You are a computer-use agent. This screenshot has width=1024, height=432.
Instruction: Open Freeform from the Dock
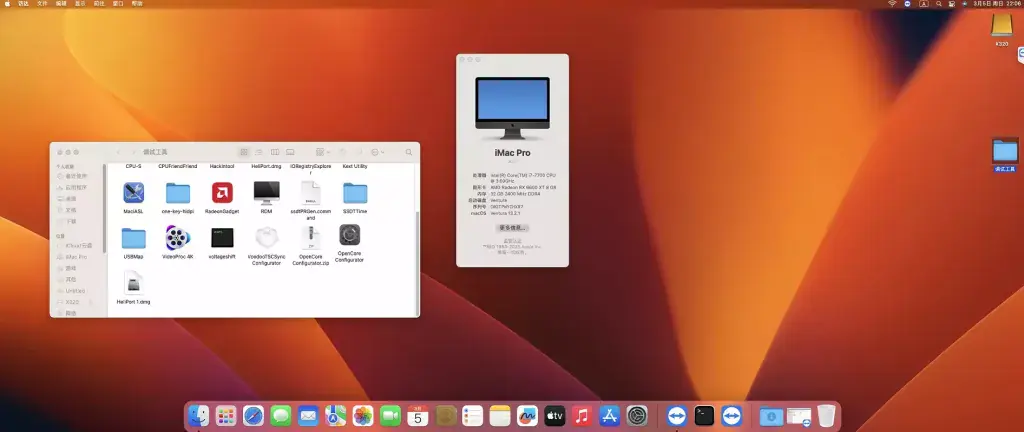click(527, 416)
